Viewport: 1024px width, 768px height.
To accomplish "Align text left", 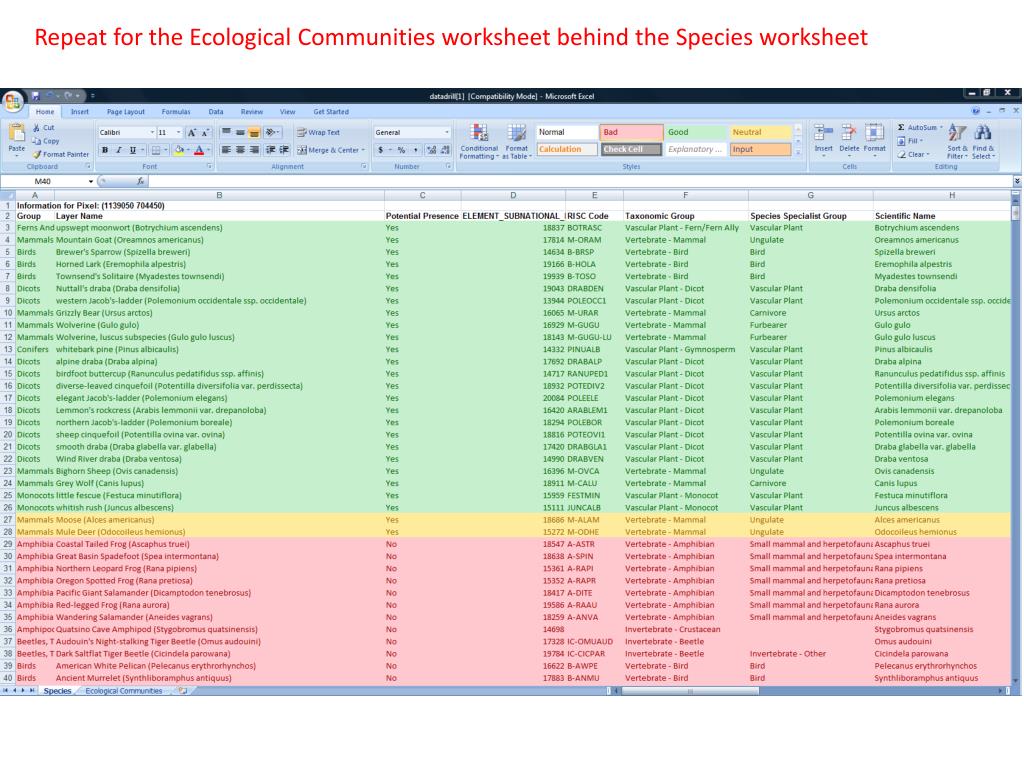I will (226, 150).
